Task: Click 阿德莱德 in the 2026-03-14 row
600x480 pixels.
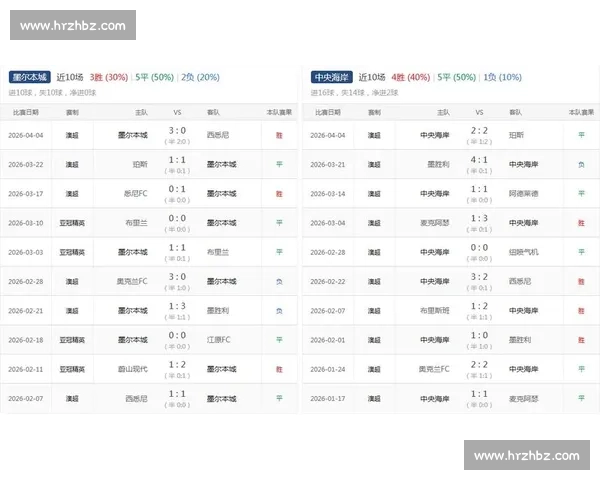Action: [x=523, y=194]
